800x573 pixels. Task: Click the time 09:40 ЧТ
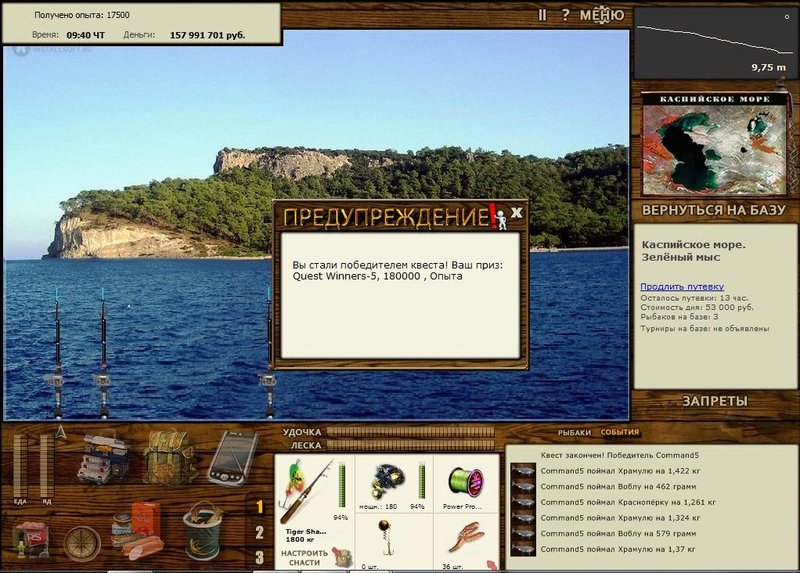pos(86,35)
